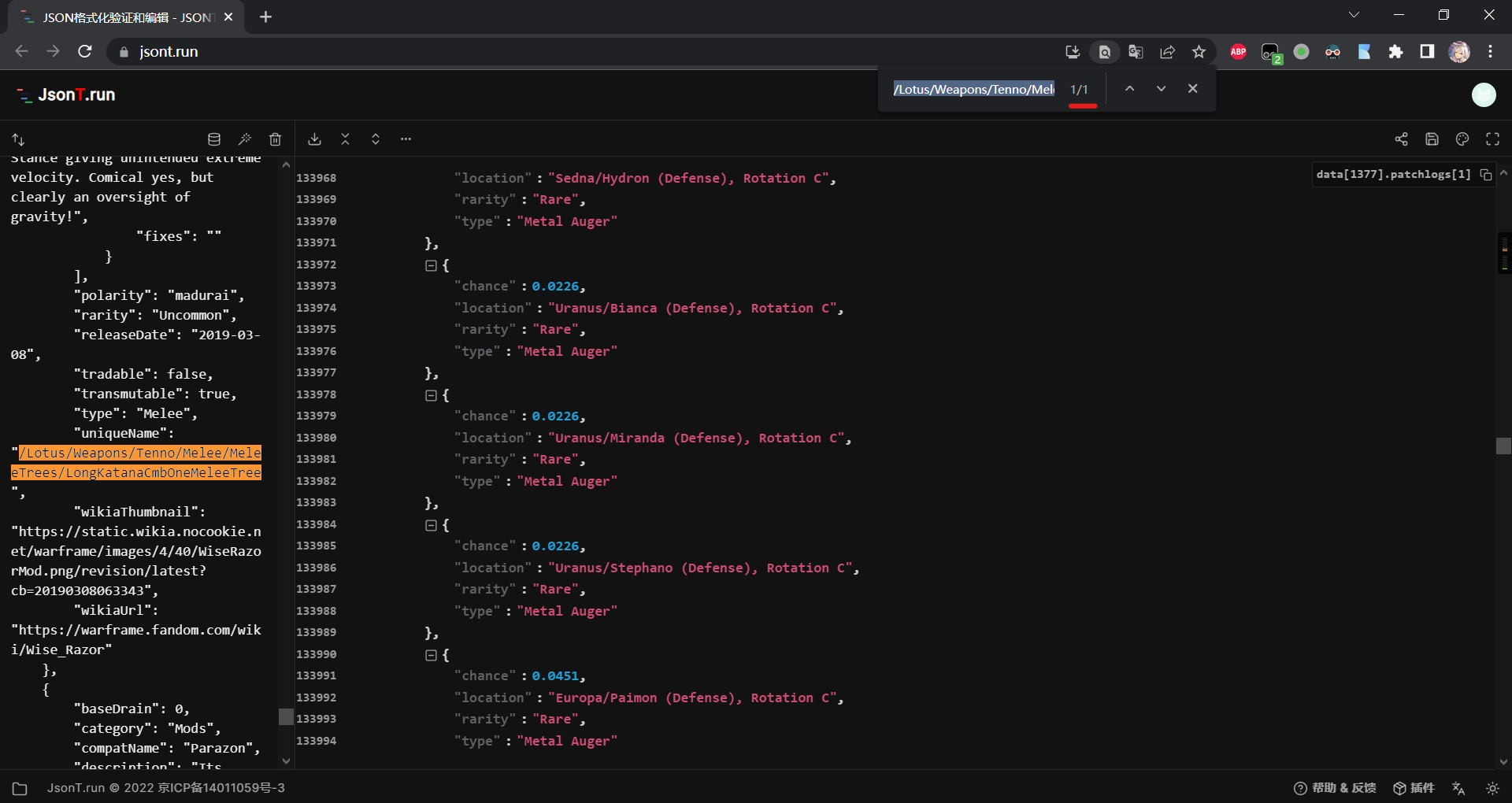Enter fullscreen mode via the expand icon

(1492, 139)
